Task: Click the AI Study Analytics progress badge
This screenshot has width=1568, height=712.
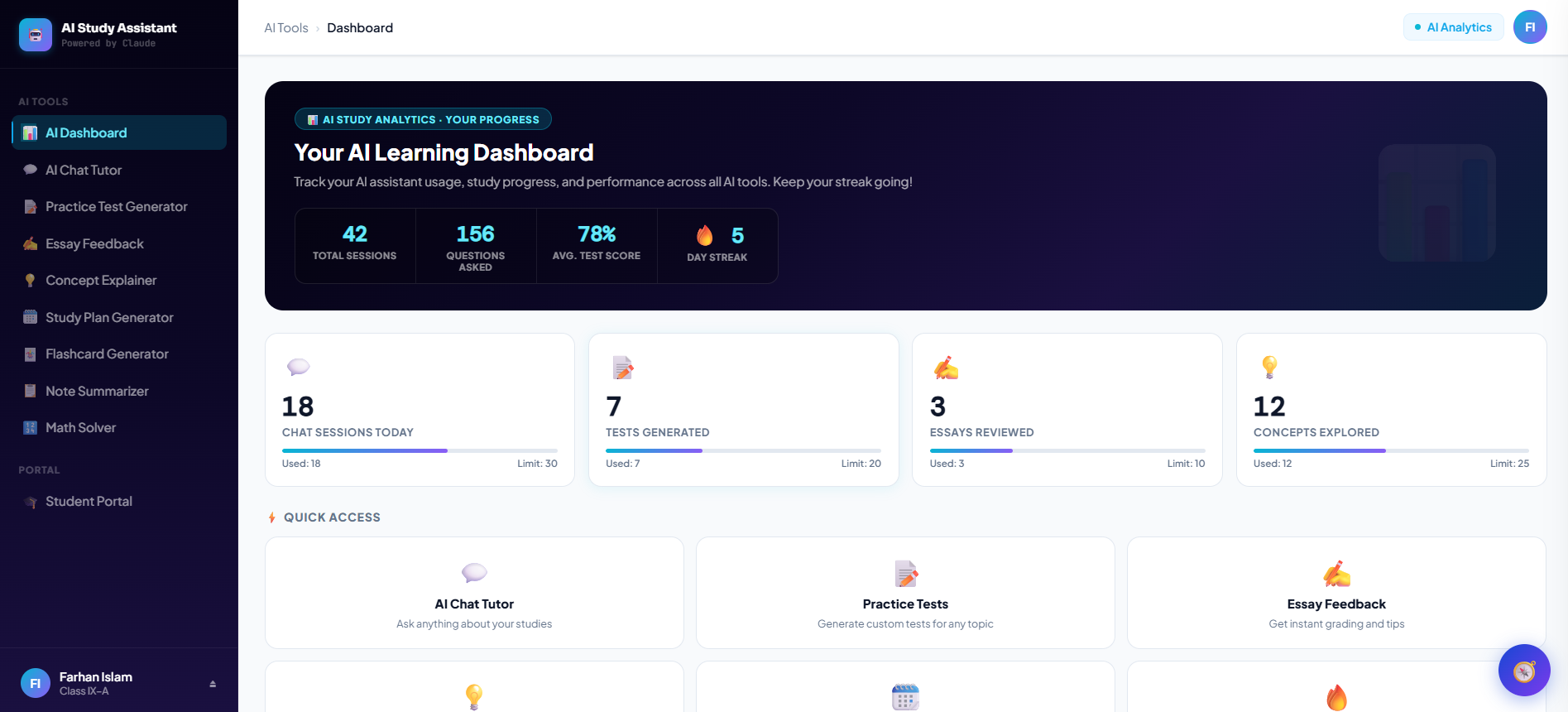Action: (423, 119)
